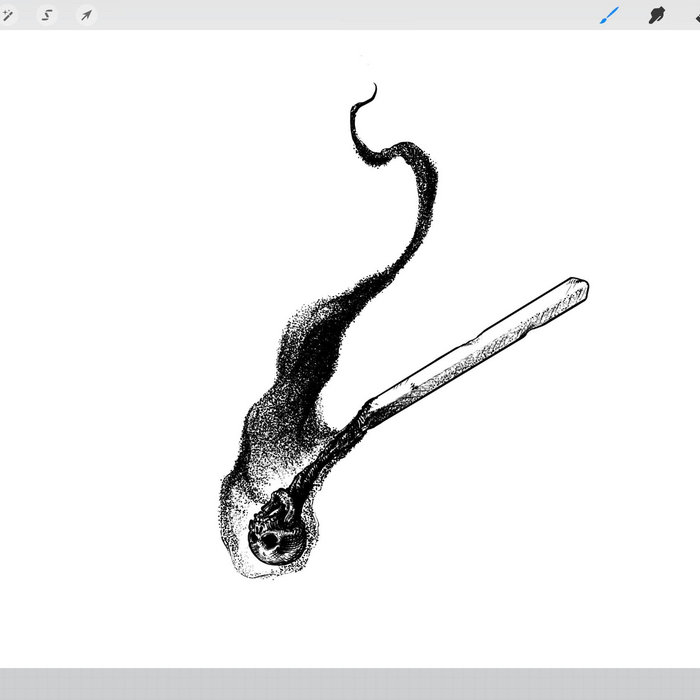This screenshot has height=700, width=700.
Task: Select the Transform arrow tool
Action: click(86, 15)
